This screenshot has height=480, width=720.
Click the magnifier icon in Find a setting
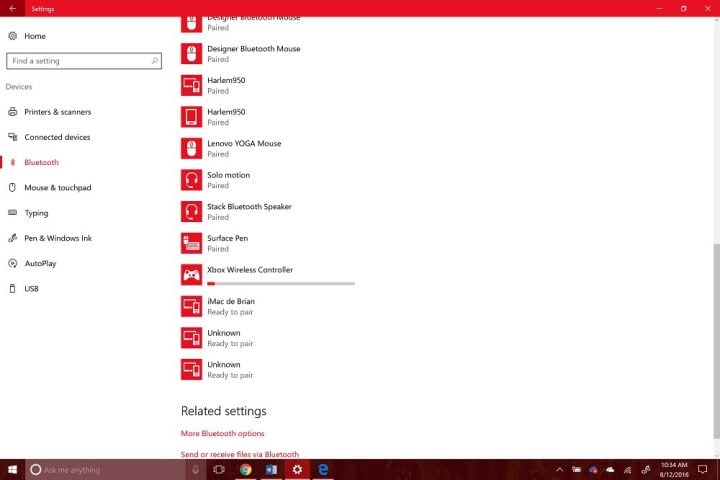155,61
